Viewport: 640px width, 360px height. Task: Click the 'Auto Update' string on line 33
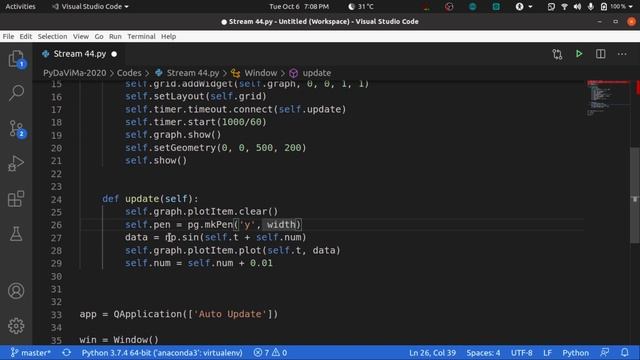(x=230, y=314)
